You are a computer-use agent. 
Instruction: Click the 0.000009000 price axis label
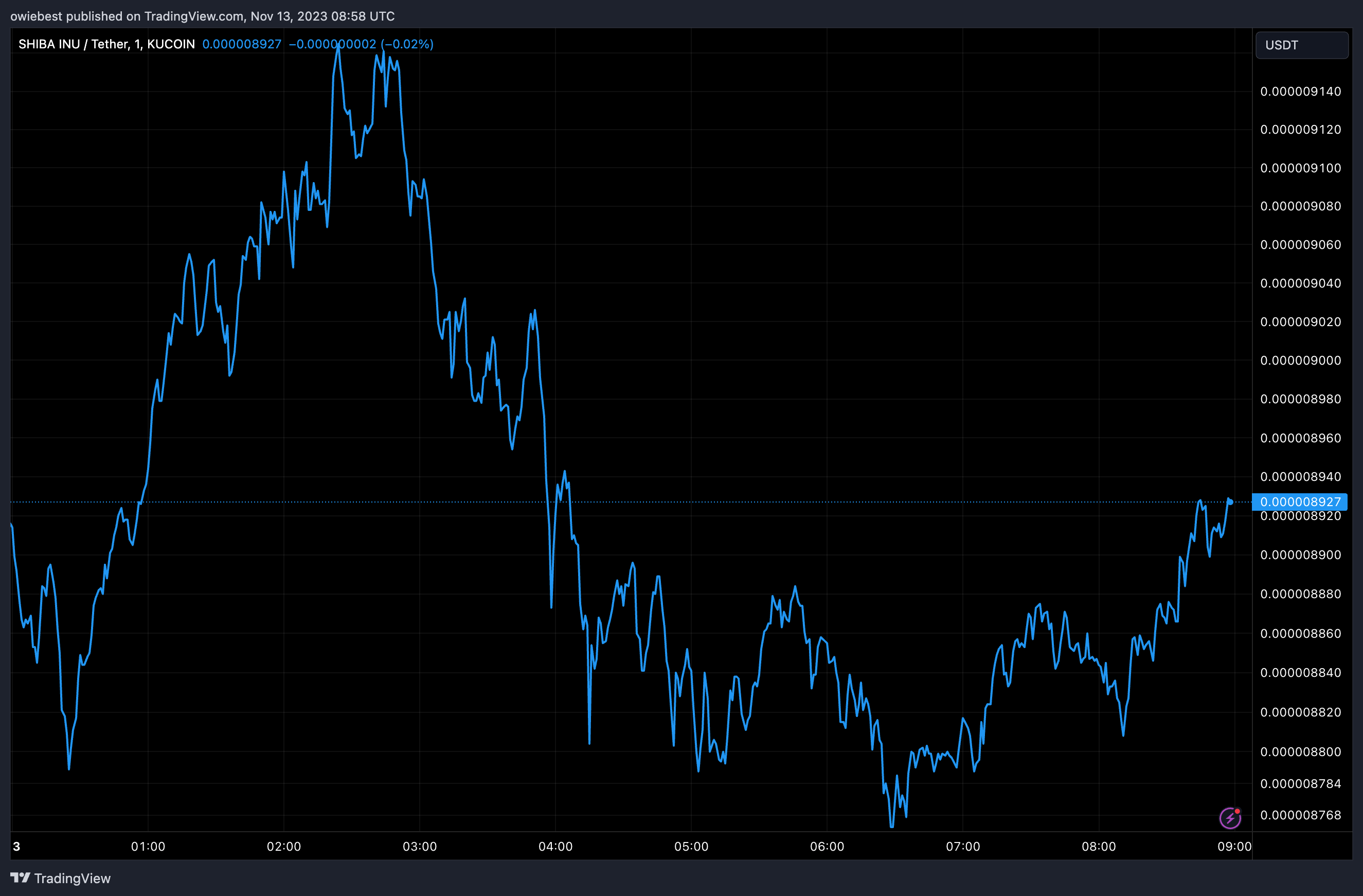[1300, 360]
